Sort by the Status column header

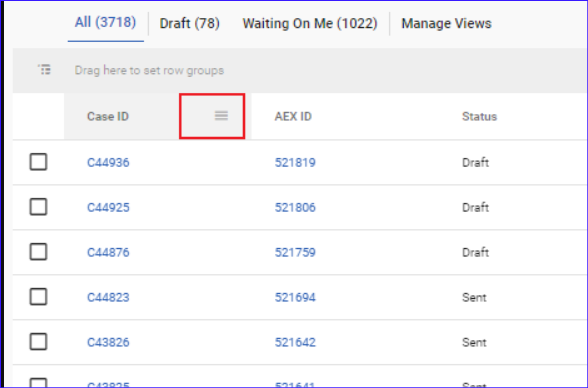(x=479, y=117)
